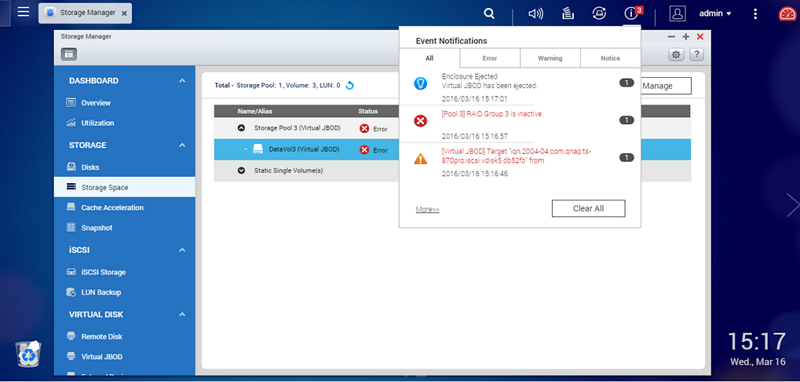Collapse Storage Pool 3 row
Screen dimensions: 800x382
(242, 128)
